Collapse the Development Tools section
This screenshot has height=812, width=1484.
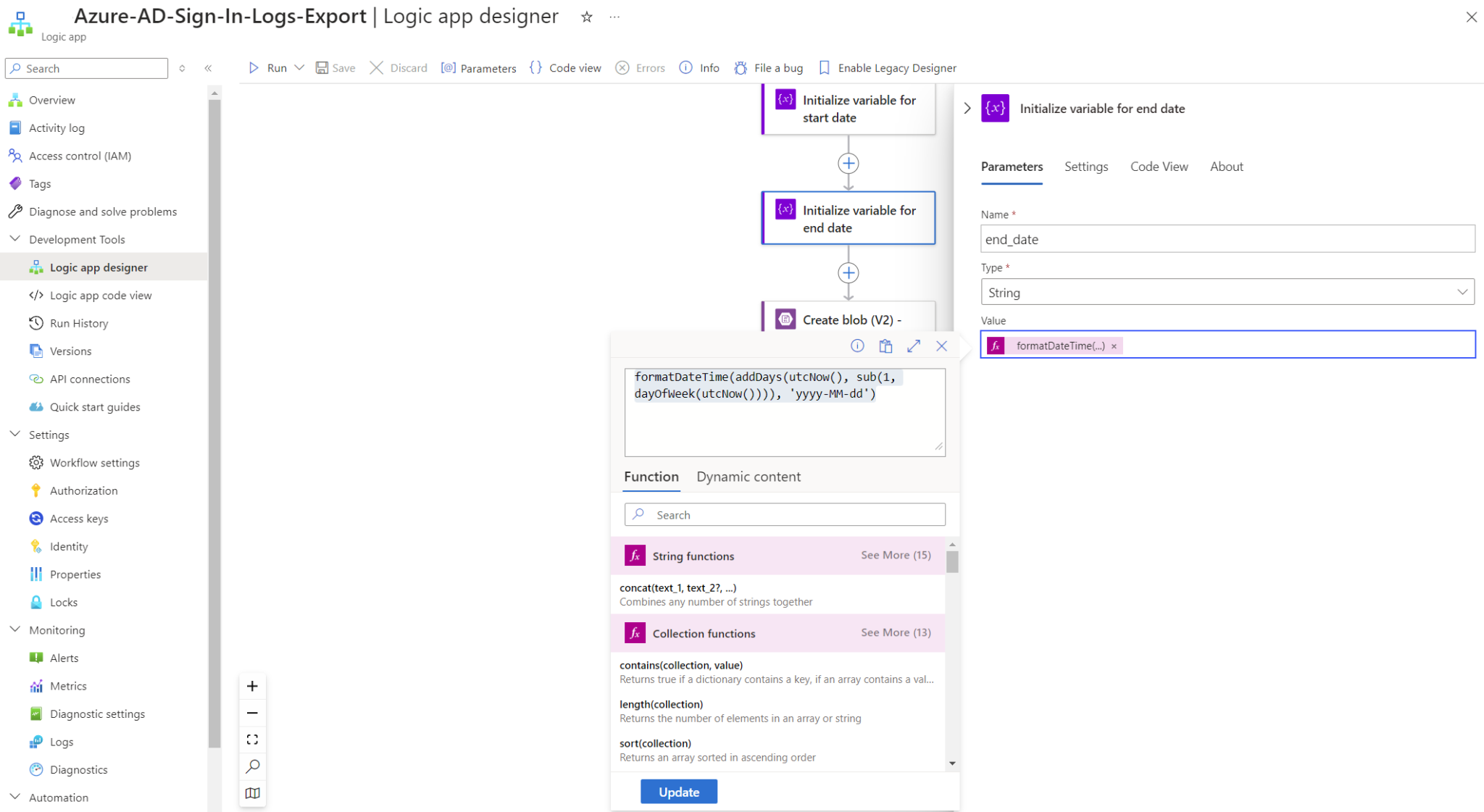(x=14, y=239)
